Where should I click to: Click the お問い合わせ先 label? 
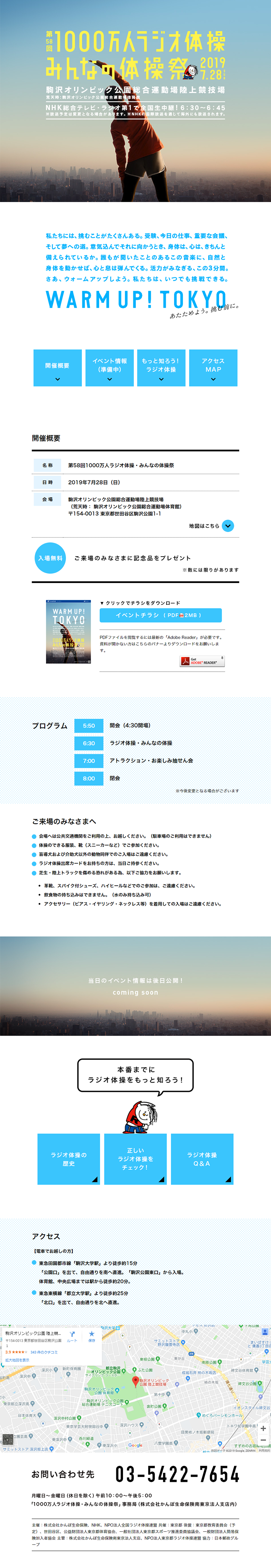(63, 1474)
